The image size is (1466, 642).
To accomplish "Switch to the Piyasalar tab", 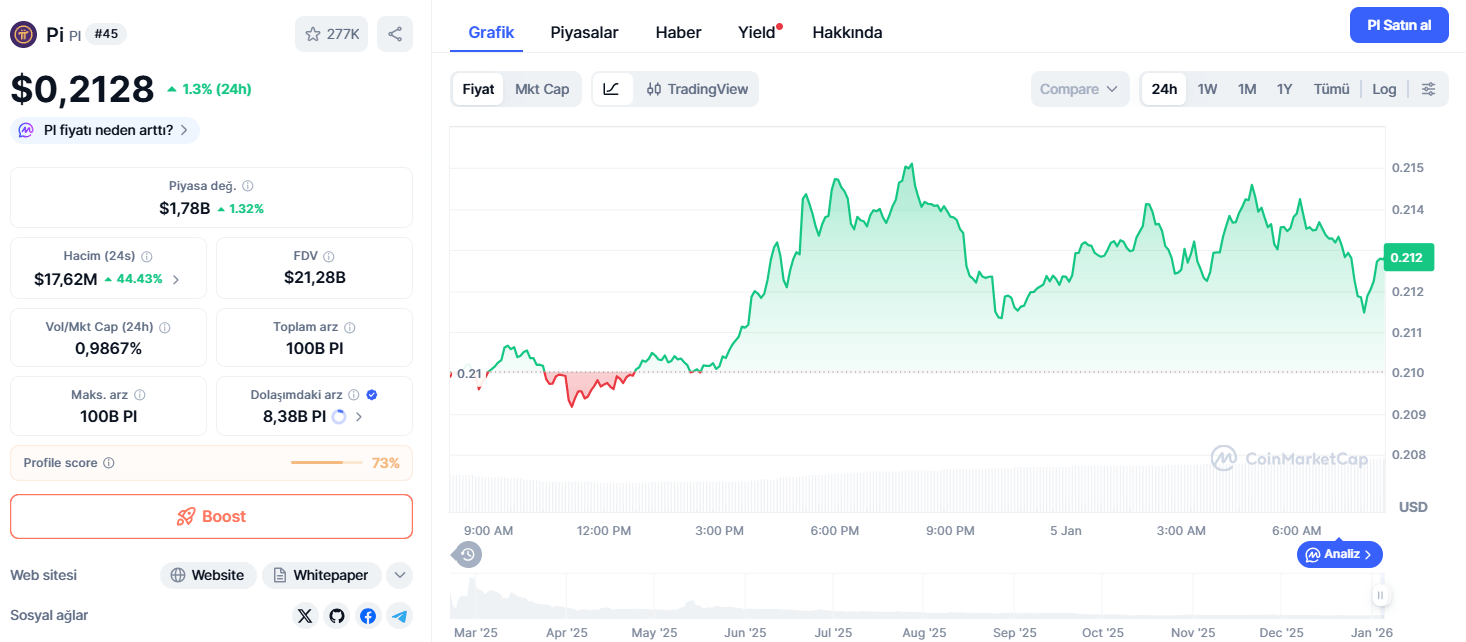I will pos(584,32).
